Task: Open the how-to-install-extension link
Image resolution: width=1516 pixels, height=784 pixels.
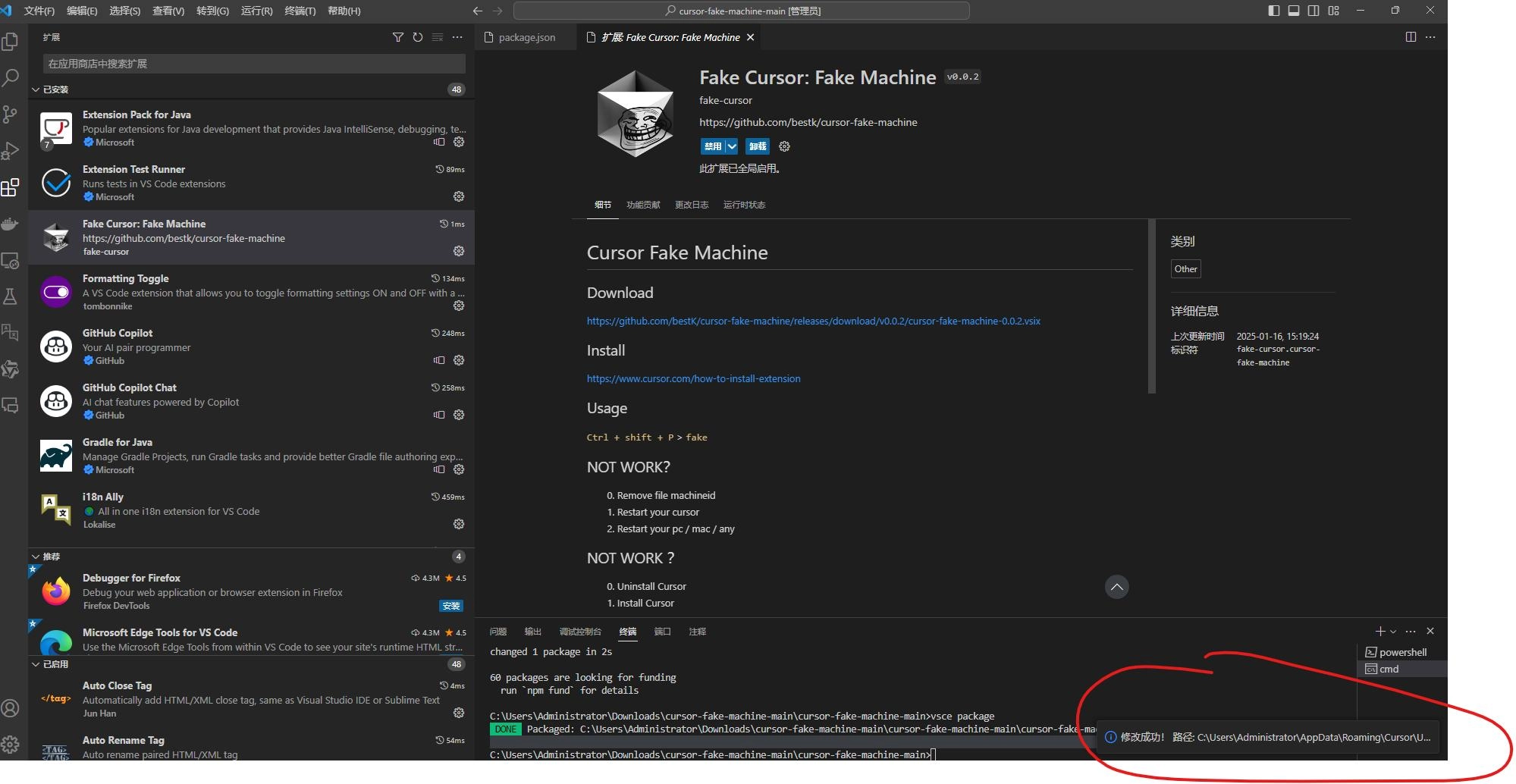Action: (694, 378)
